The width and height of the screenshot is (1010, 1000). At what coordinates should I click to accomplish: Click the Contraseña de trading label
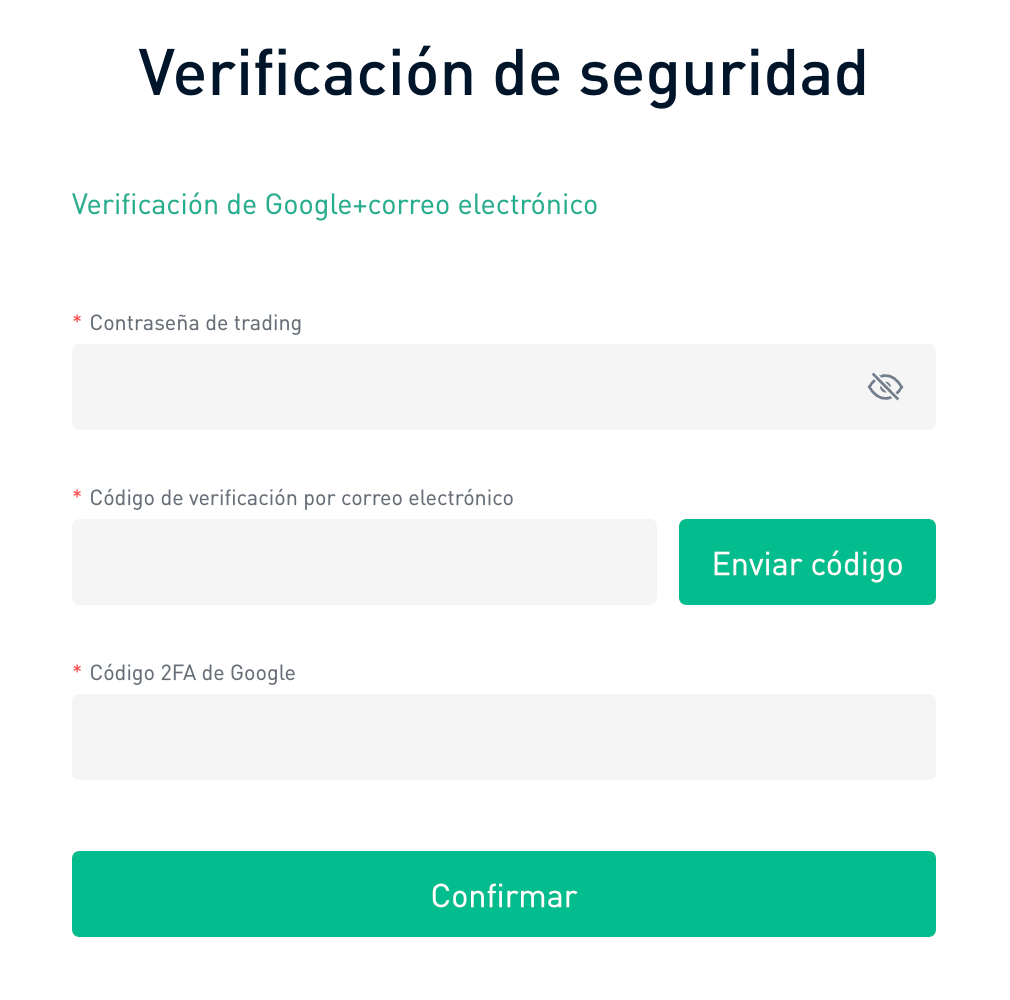(195, 323)
